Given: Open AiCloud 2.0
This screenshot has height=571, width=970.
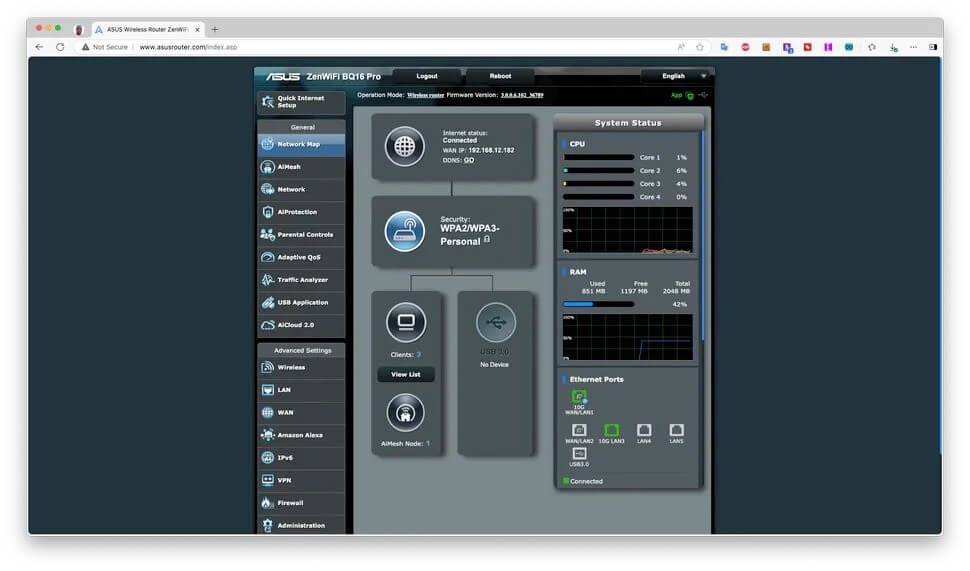Looking at the screenshot, I should tap(301, 325).
